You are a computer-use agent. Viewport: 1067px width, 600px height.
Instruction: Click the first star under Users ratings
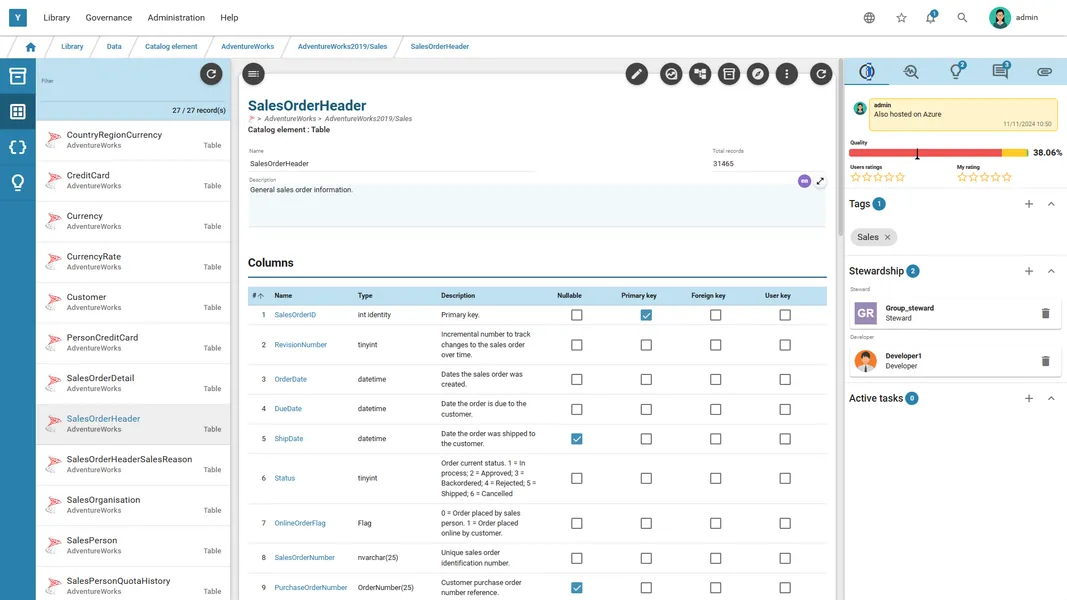point(855,178)
